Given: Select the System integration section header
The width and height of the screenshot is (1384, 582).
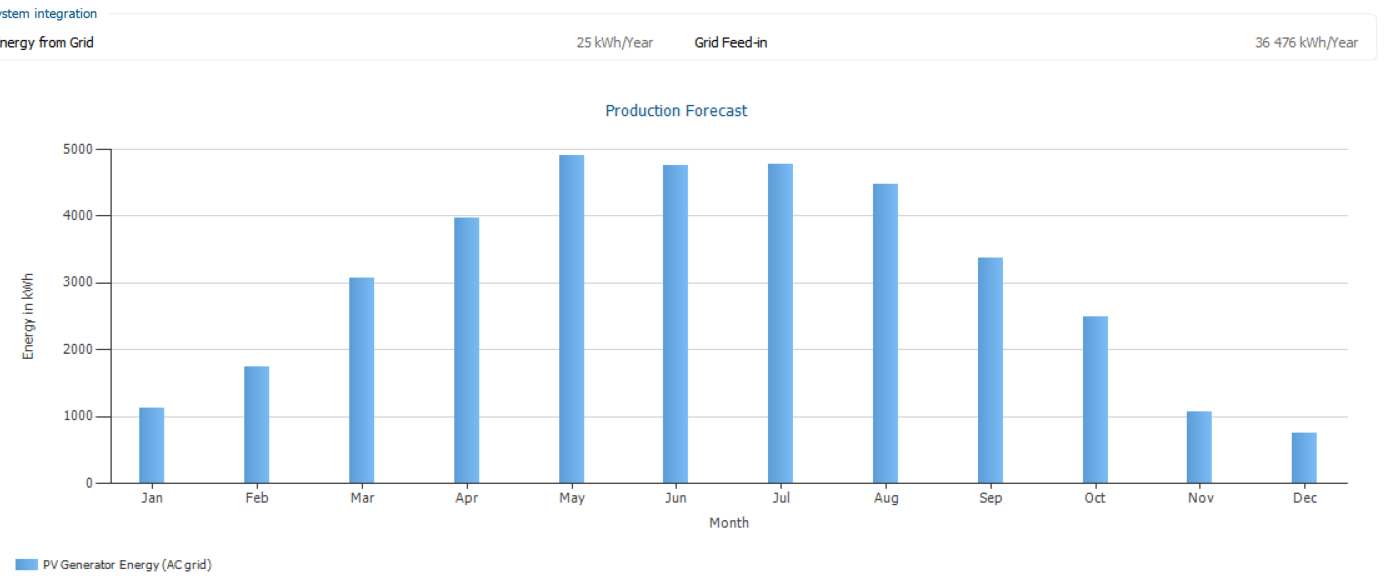Looking at the screenshot, I should click(48, 14).
